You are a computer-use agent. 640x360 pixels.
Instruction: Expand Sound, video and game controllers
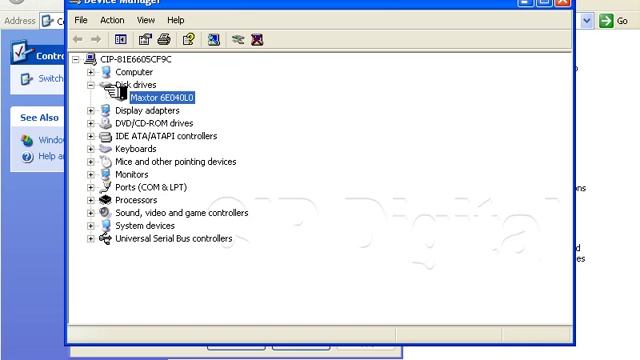click(x=91, y=213)
